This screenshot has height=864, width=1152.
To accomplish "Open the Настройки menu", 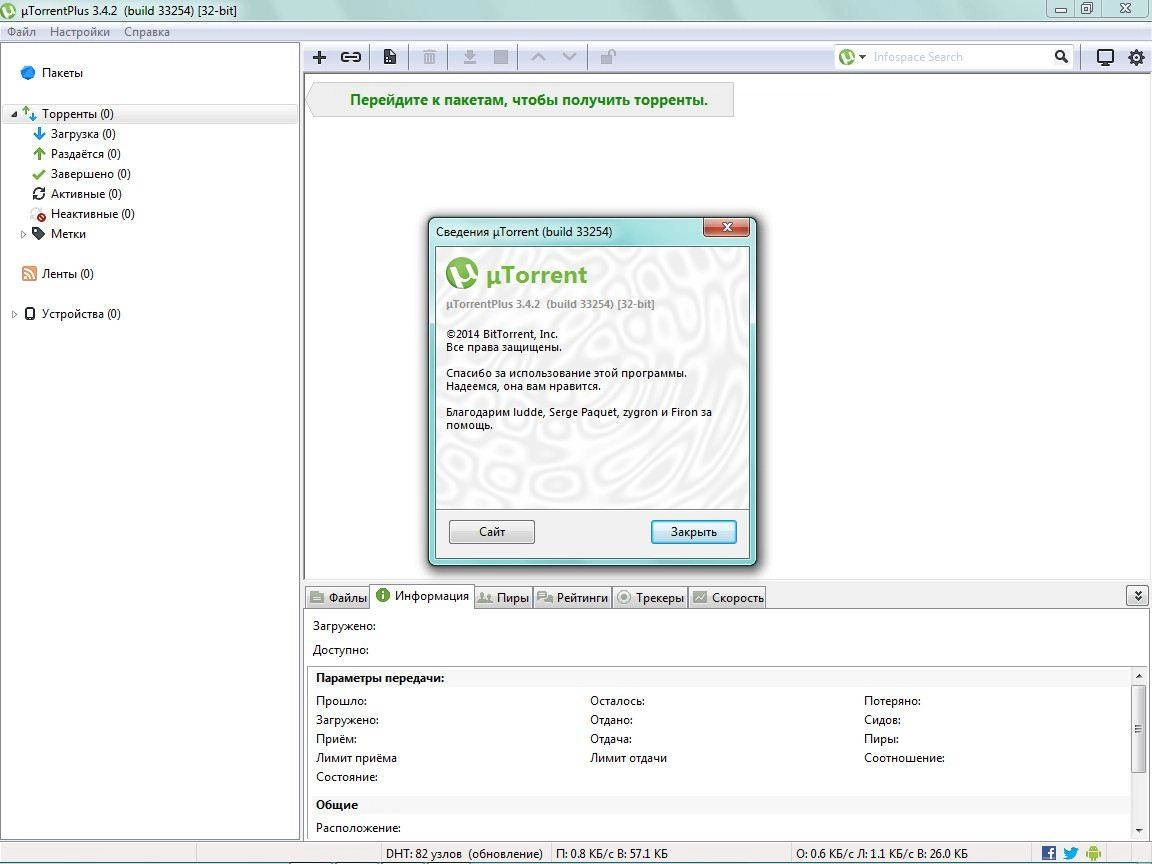I will tap(80, 32).
